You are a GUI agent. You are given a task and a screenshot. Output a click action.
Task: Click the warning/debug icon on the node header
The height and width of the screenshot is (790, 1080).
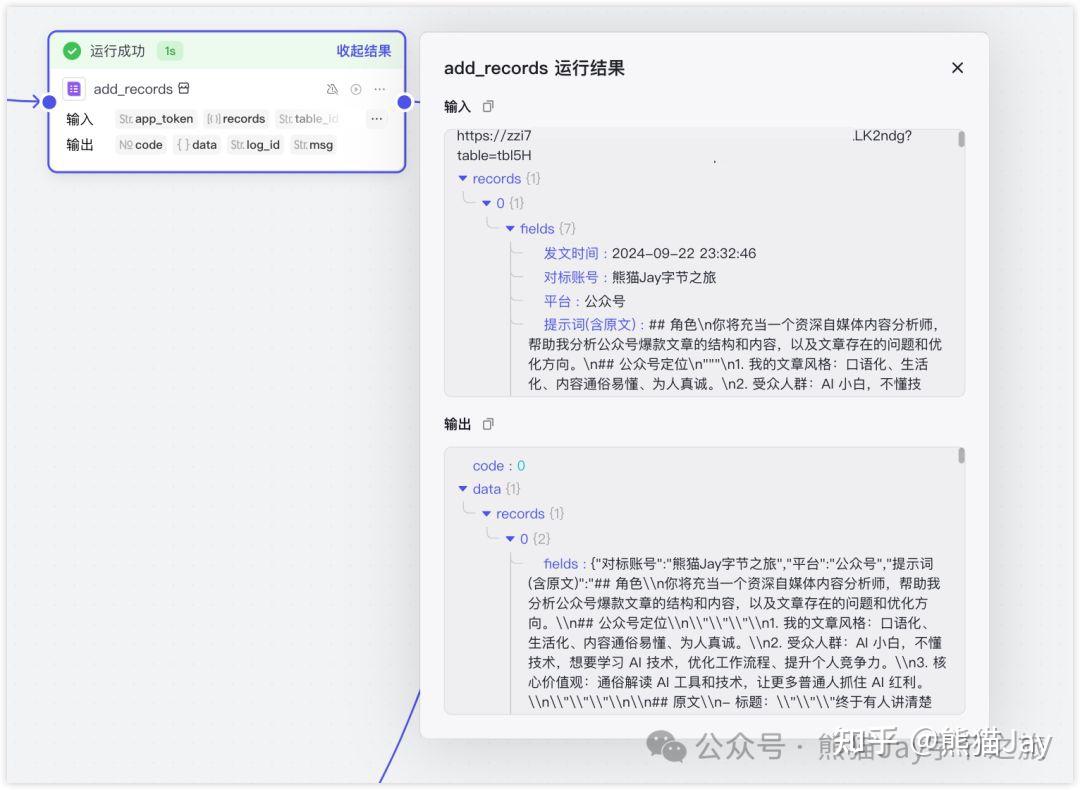[332, 89]
